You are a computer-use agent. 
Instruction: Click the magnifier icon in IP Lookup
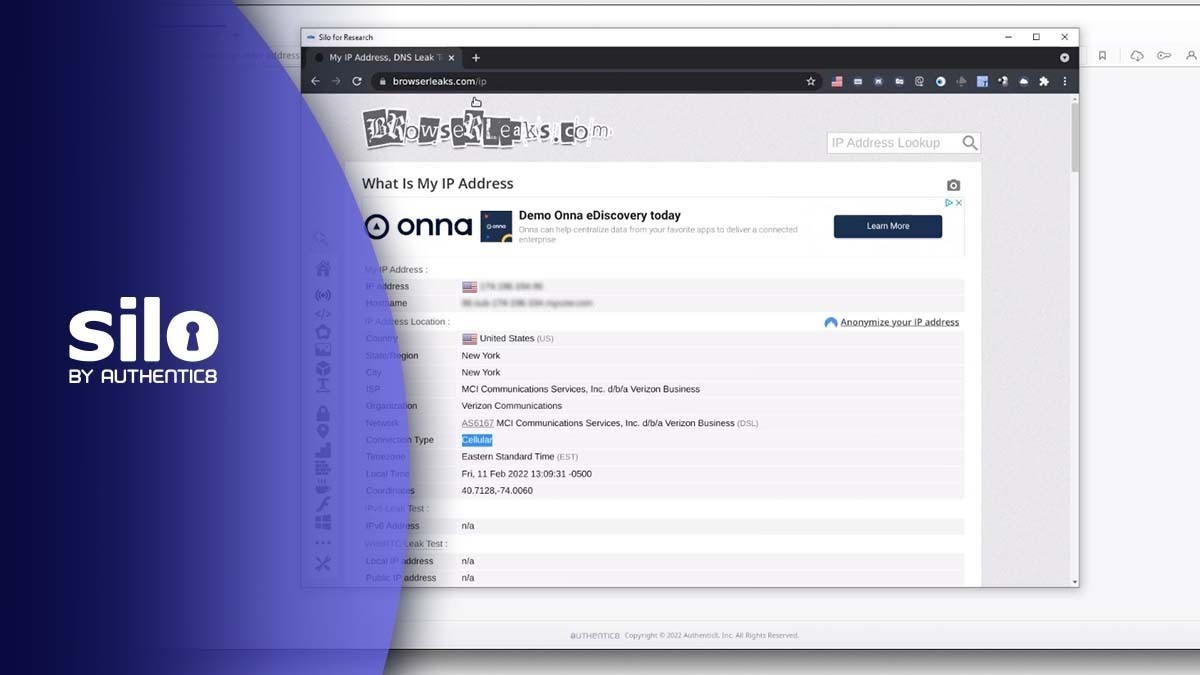click(970, 143)
